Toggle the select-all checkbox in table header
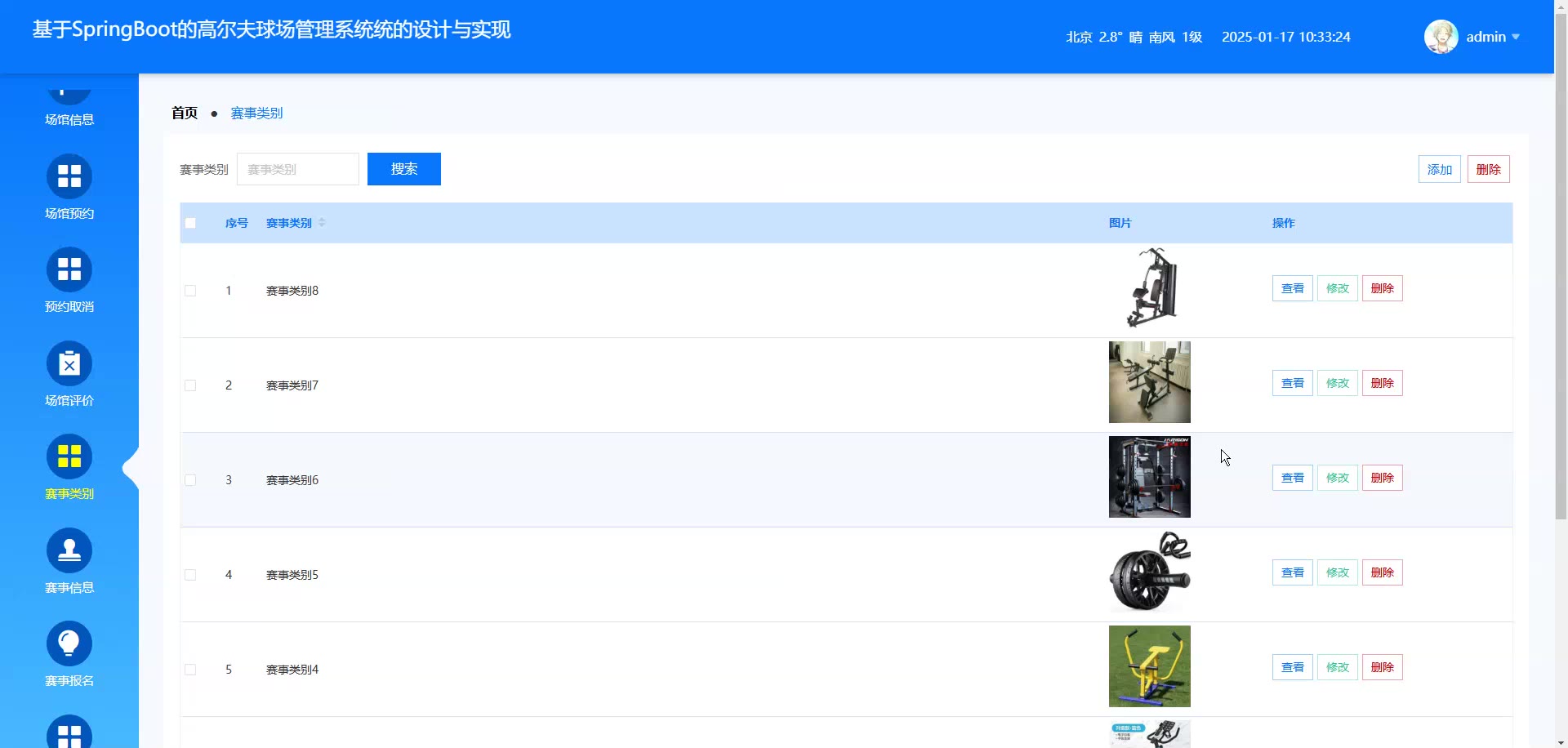The height and width of the screenshot is (748, 1568). click(x=190, y=223)
